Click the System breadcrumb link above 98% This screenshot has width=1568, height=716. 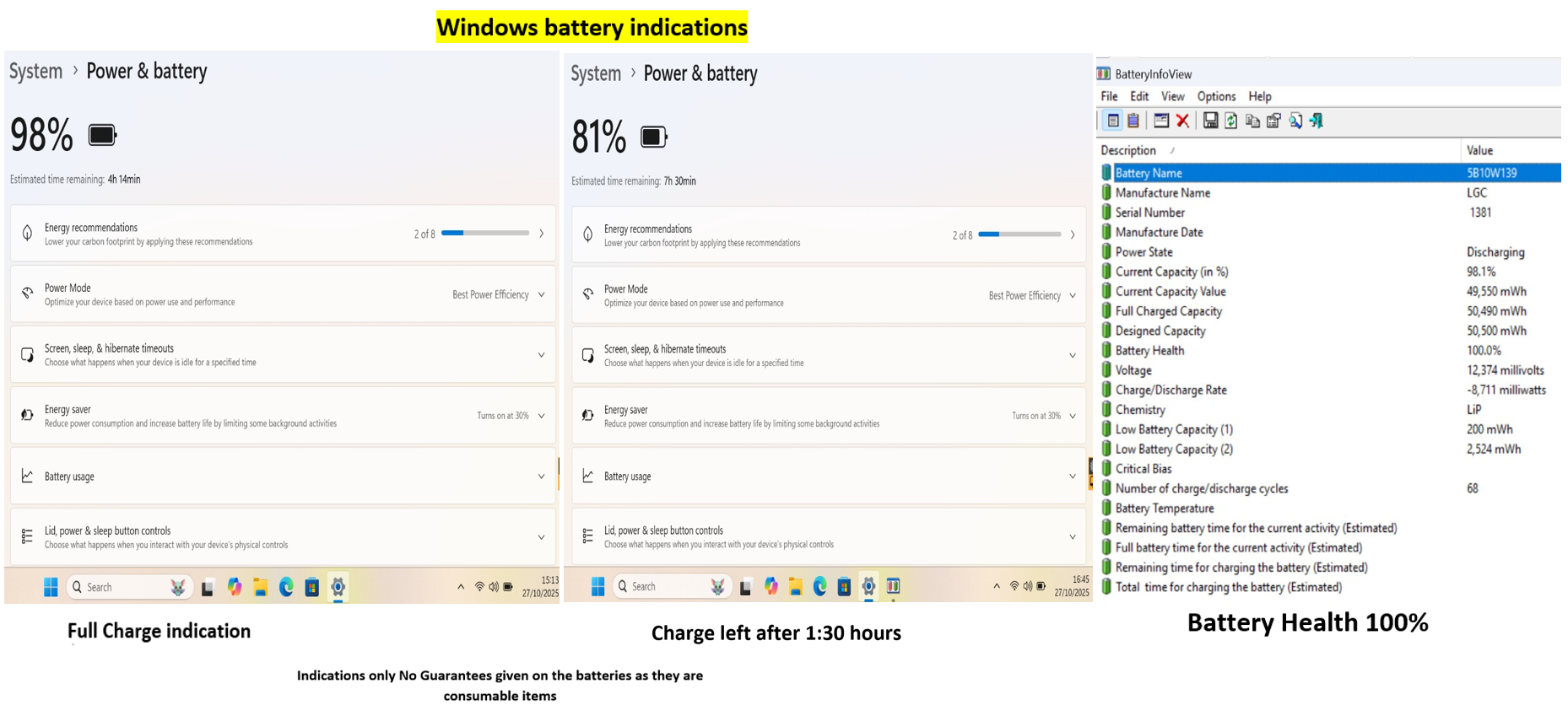click(x=35, y=72)
